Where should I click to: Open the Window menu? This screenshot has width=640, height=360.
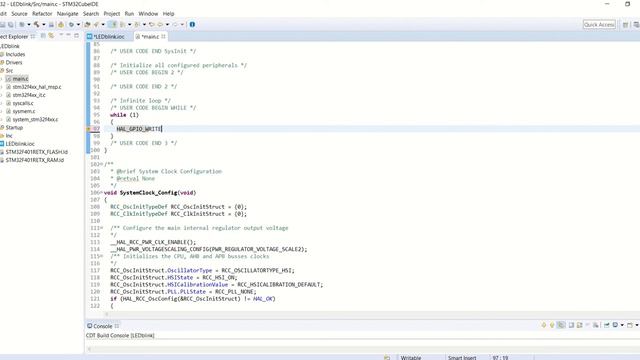tap(148, 13)
